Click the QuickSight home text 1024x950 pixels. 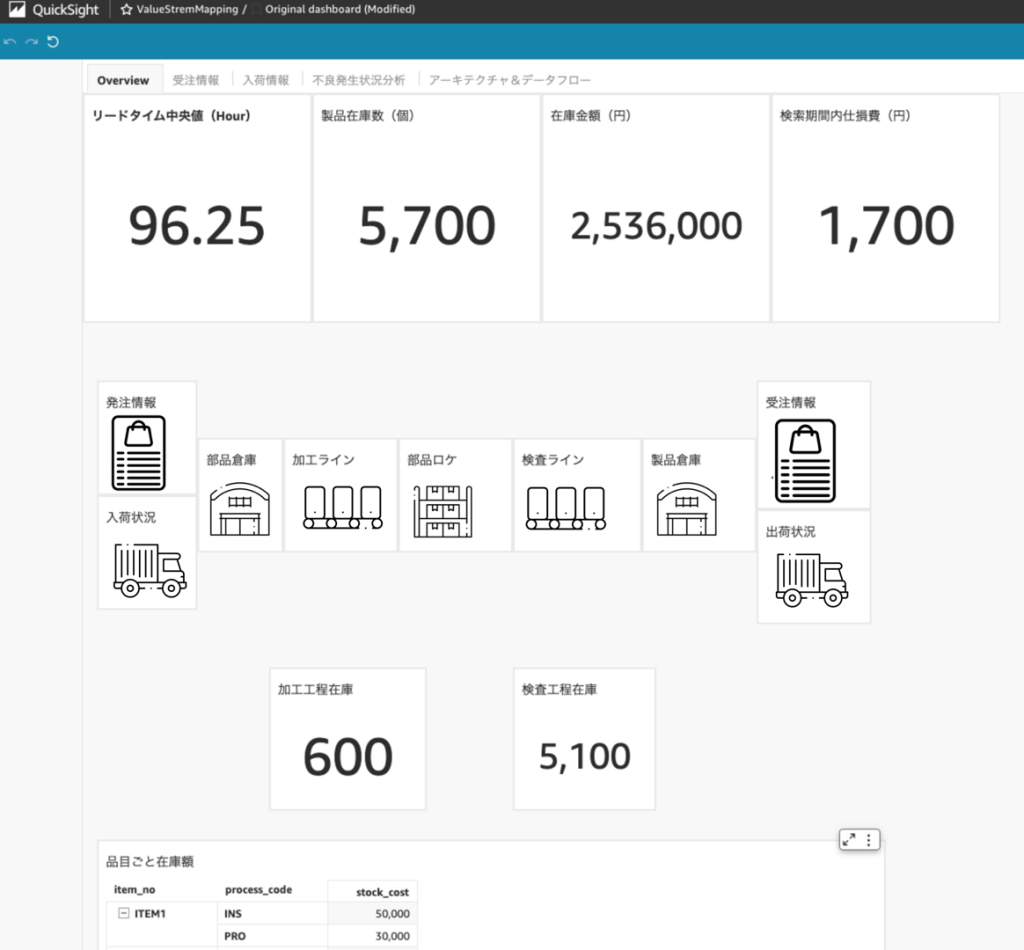(65, 10)
